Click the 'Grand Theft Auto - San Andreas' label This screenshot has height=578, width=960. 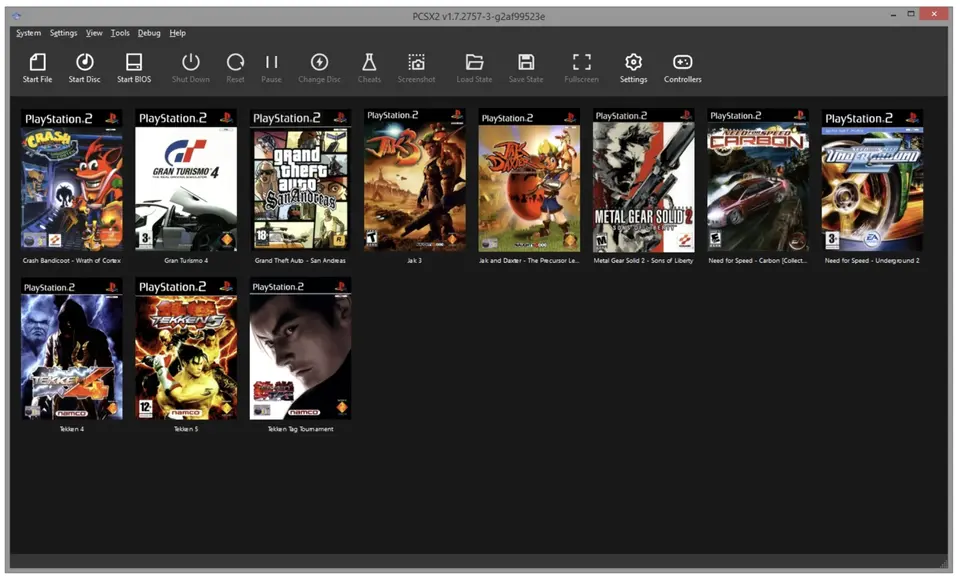coord(300,260)
